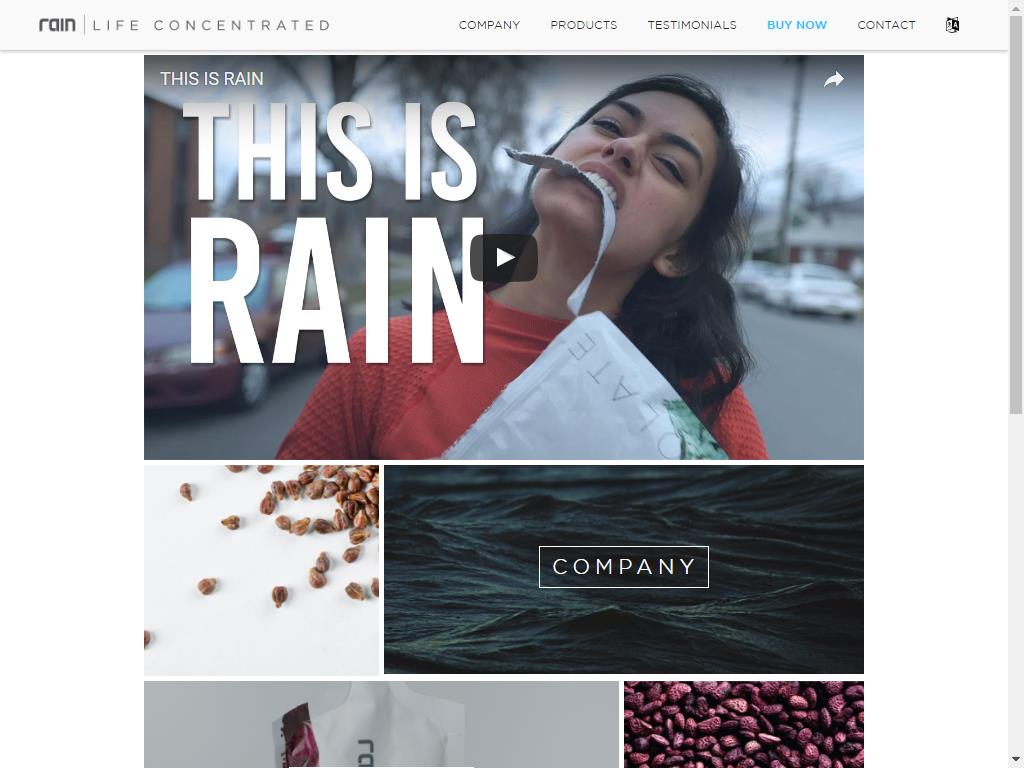Go to the TESTIMONIALS page

692,25
